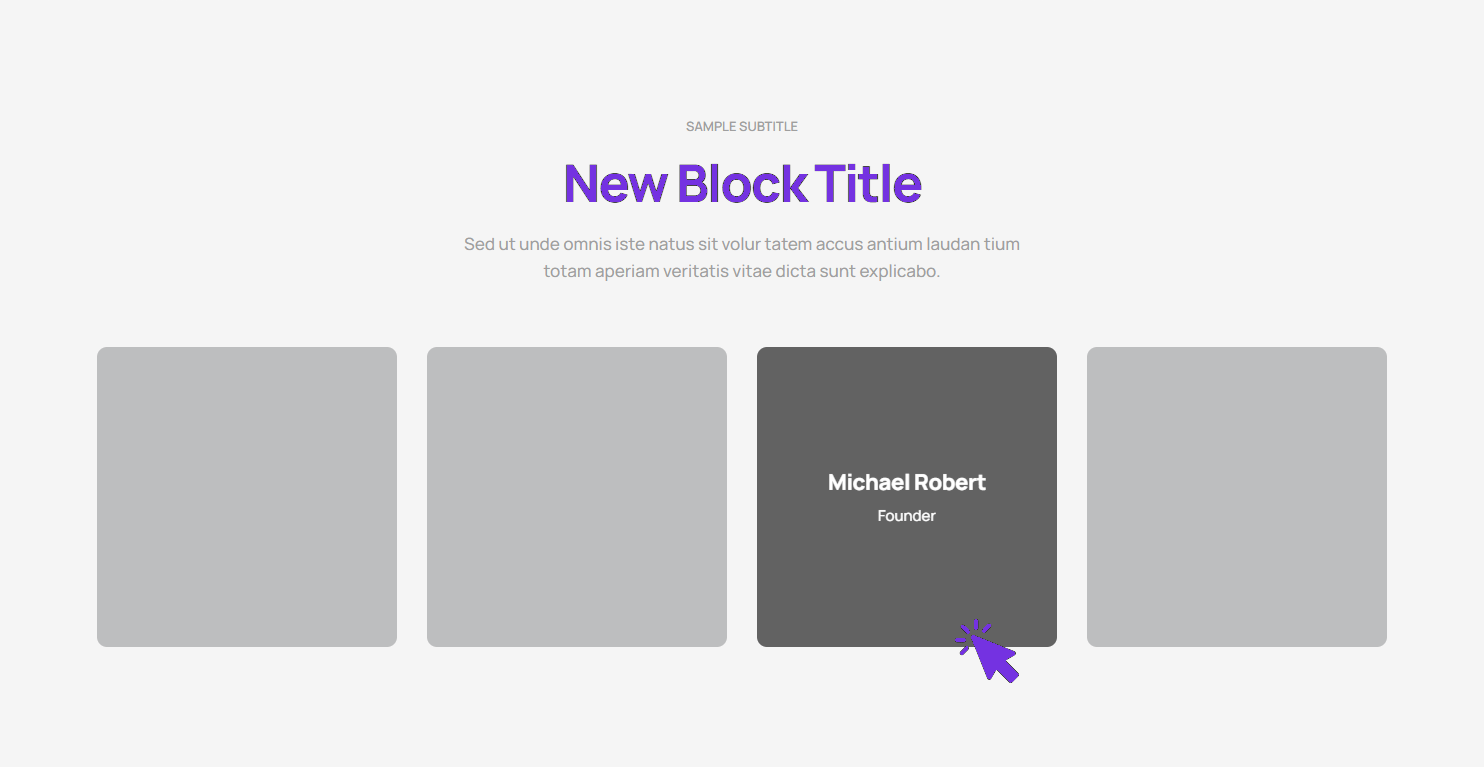Viewport: 1484px width, 767px height.
Task: Select the fourth gray card on the right
Action: click(x=1237, y=497)
